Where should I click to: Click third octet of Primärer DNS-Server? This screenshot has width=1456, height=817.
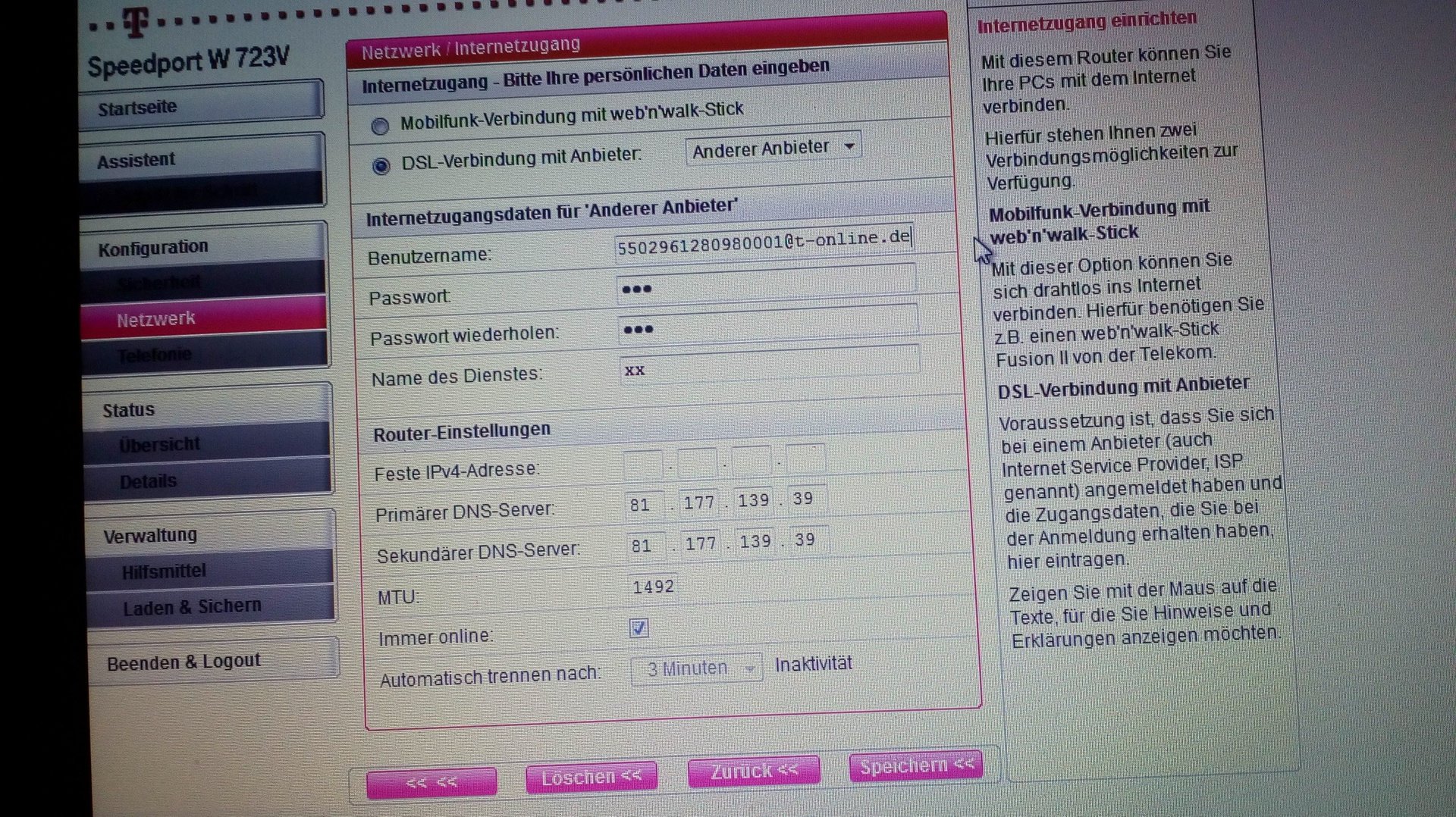coord(754,500)
